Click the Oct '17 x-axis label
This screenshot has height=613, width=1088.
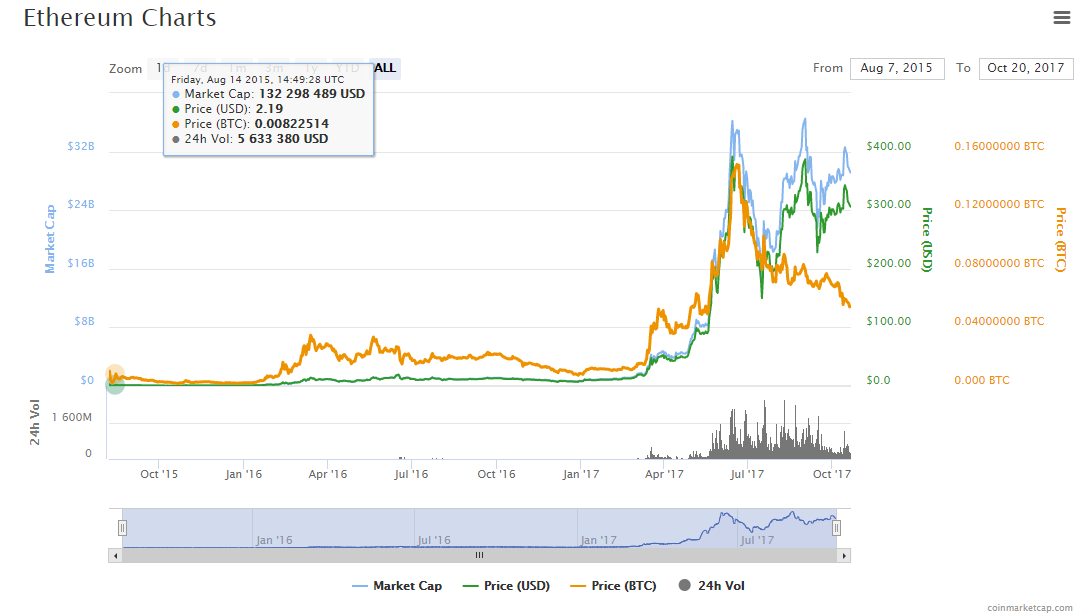point(832,474)
